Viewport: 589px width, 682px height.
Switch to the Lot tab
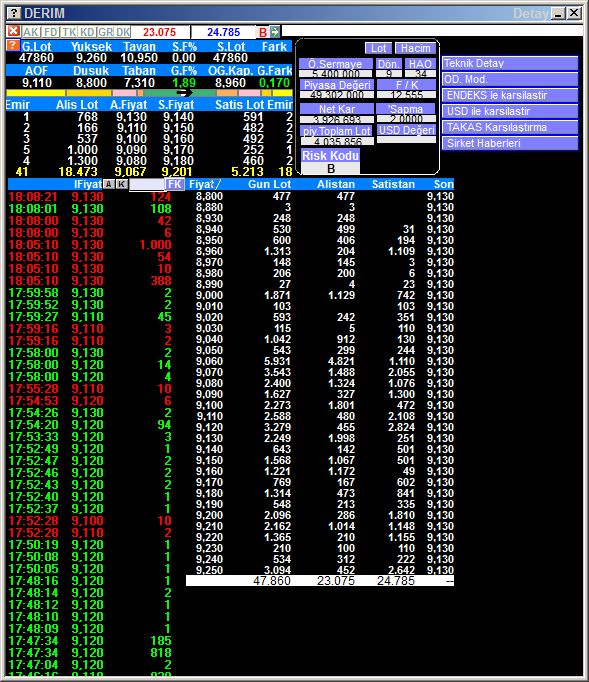coord(378,48)
